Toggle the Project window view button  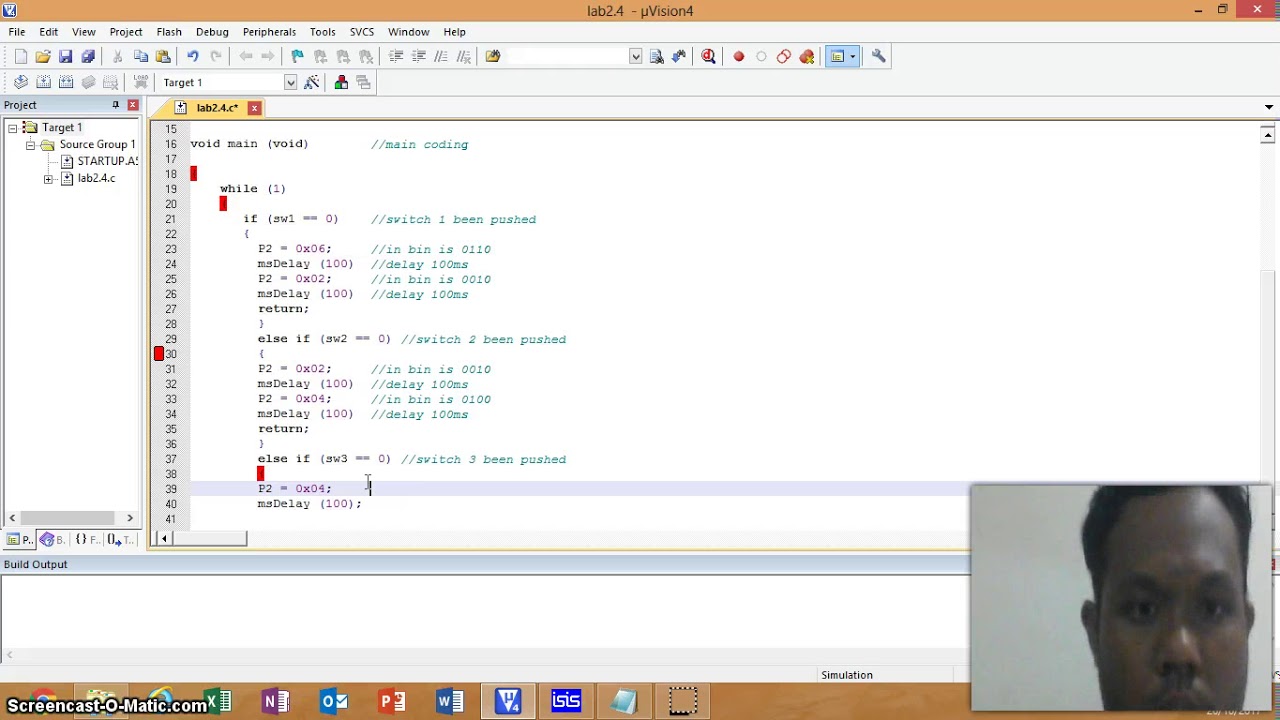838,57
